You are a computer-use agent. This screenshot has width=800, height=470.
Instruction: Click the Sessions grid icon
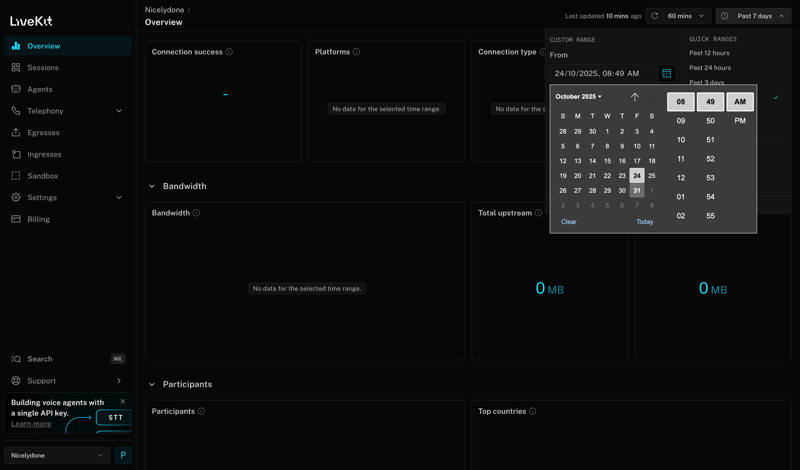[16, 67]
